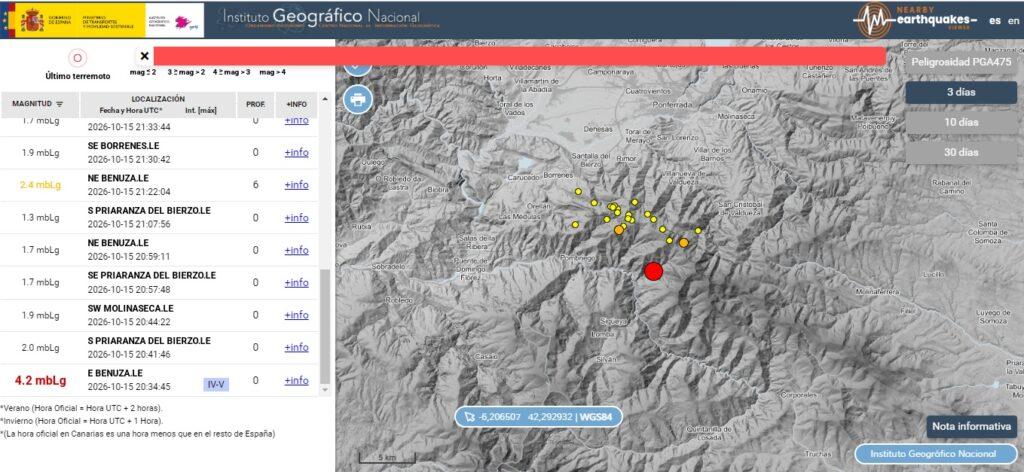Click the 'mag ≤ 2' legend label
The width and height of the screenshot is (1024, 472).
coord(143,72)
